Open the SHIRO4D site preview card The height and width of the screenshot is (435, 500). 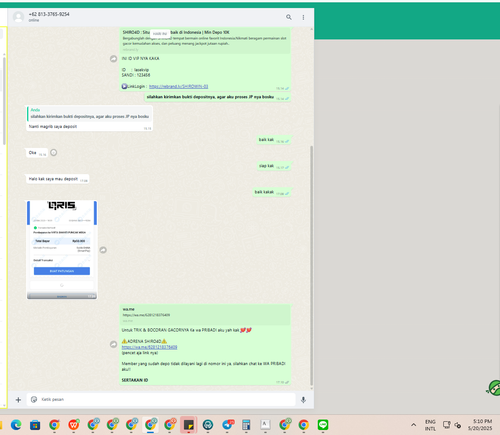(205, 40)
